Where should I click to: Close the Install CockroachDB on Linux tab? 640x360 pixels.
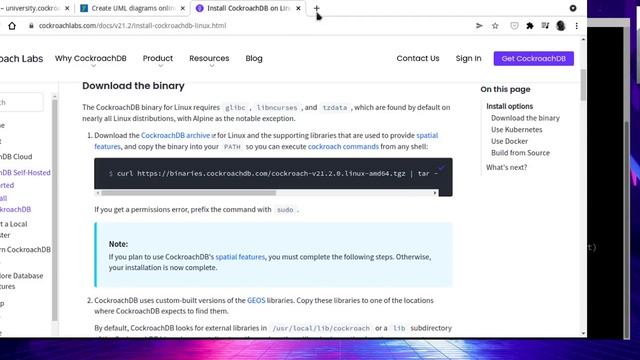[298, 8]
